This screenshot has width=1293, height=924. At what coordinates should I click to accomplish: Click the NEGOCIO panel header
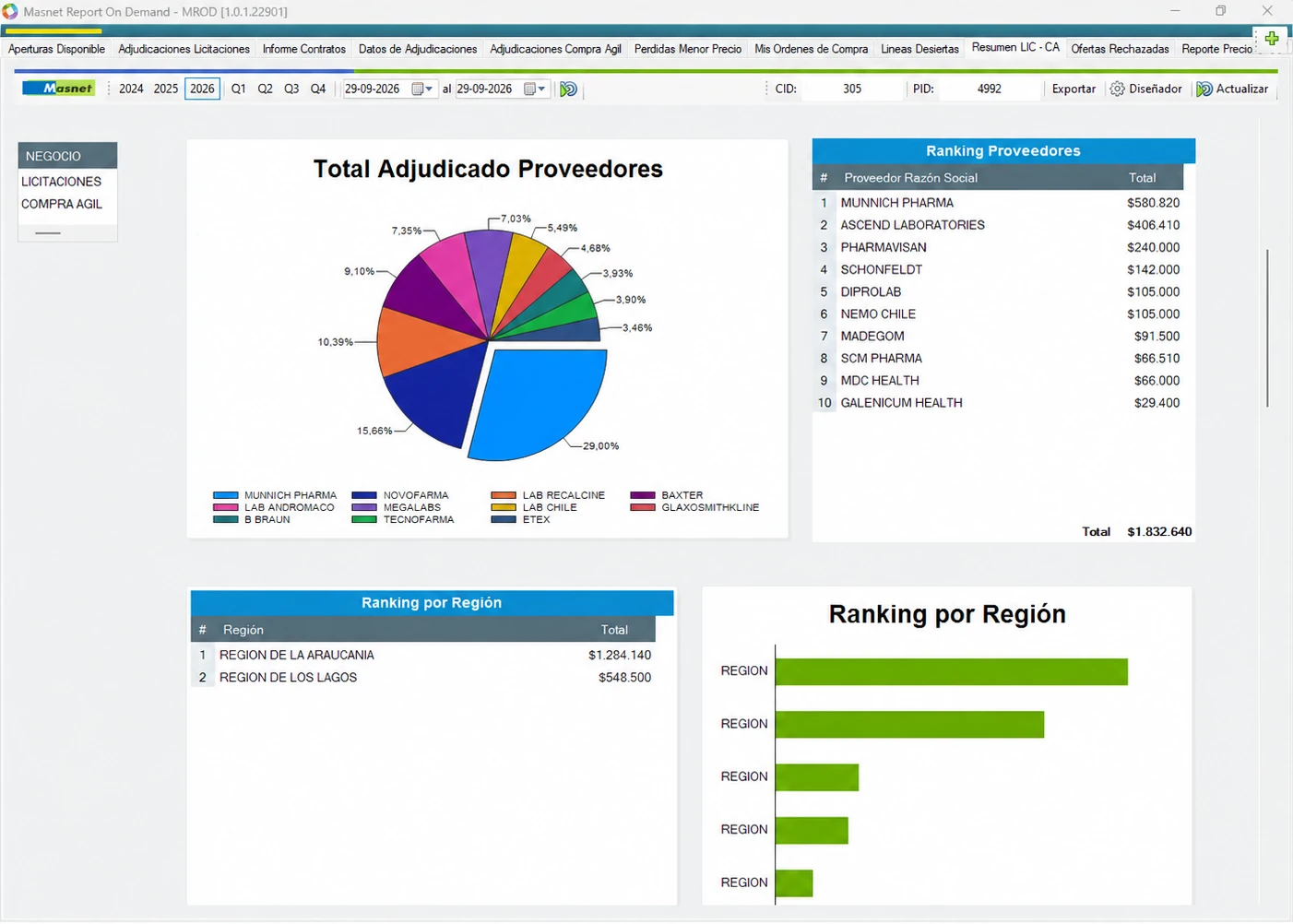coord(67,156)
